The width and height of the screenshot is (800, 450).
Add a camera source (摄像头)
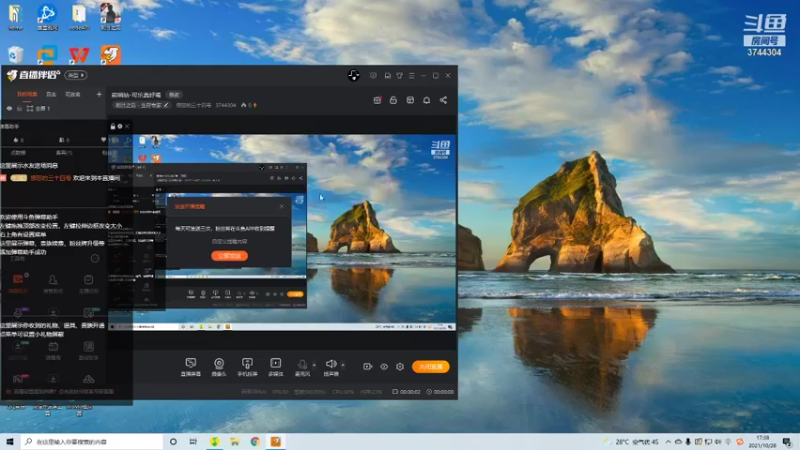coord(219,366)
